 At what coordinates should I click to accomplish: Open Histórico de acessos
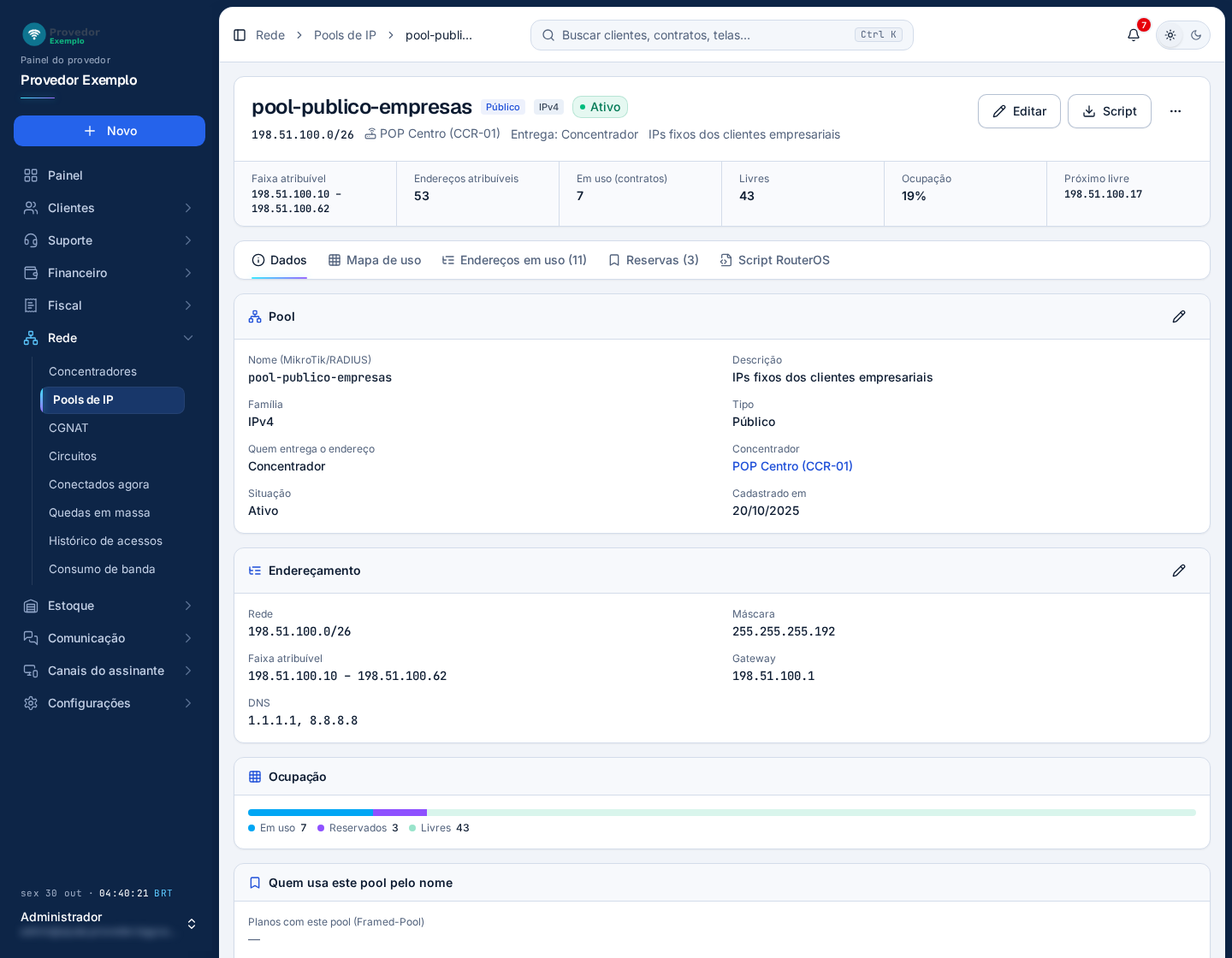point(112,541)
